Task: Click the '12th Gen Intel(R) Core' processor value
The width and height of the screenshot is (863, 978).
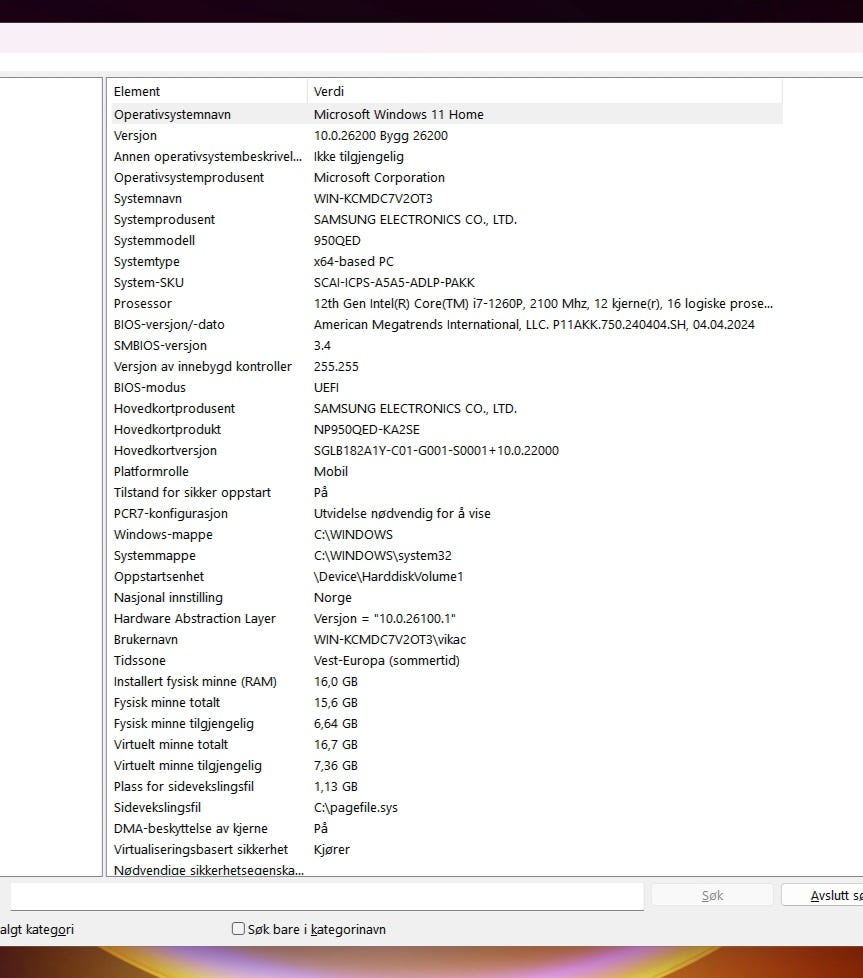Action: click(x=543, y=303)
